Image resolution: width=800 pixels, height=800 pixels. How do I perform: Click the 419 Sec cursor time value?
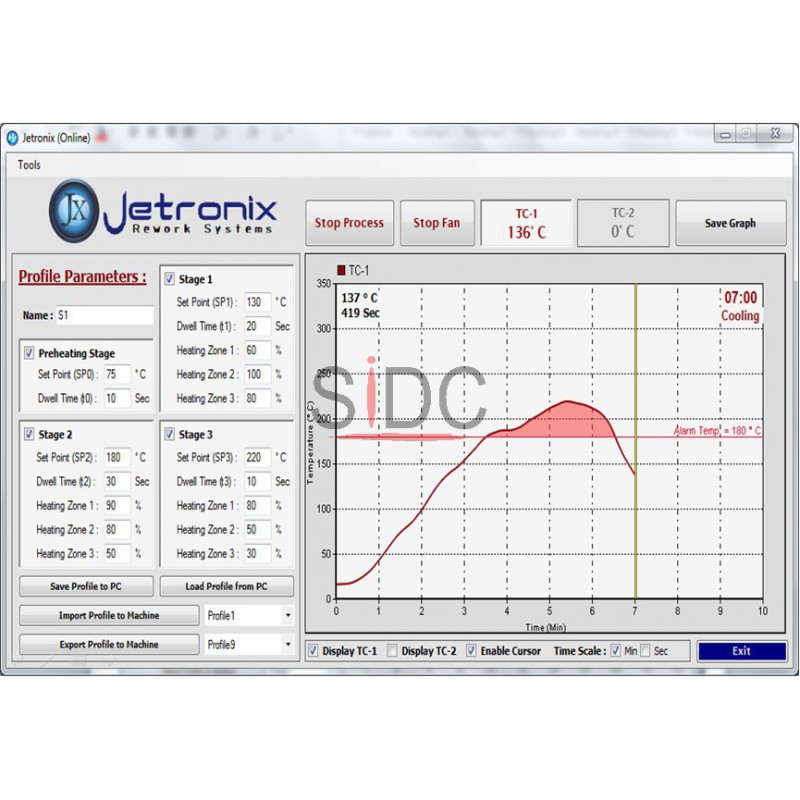pyautogui.click(x=360, y=313)
